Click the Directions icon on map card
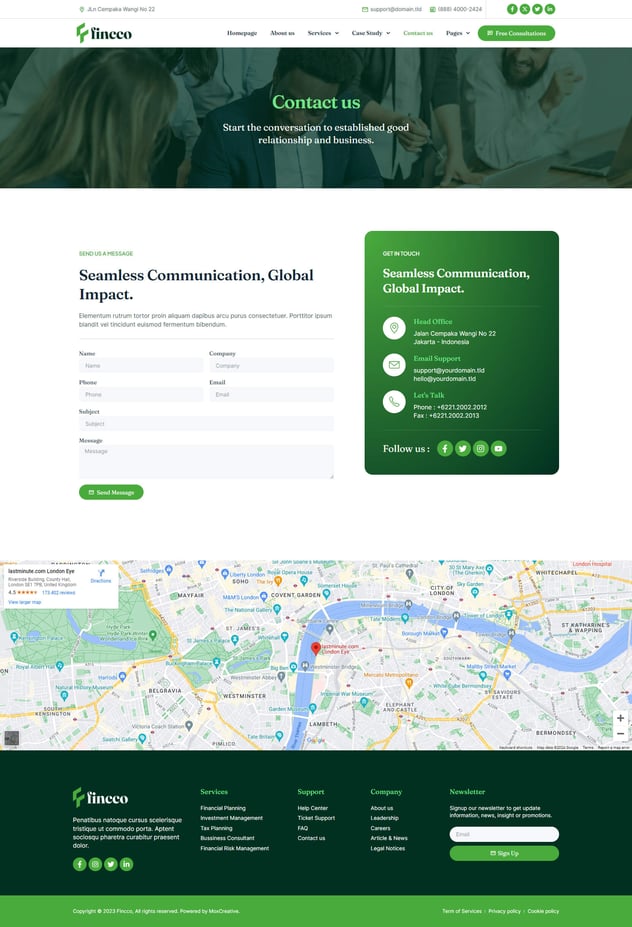 pyautogui.click(x=101, y=573)
